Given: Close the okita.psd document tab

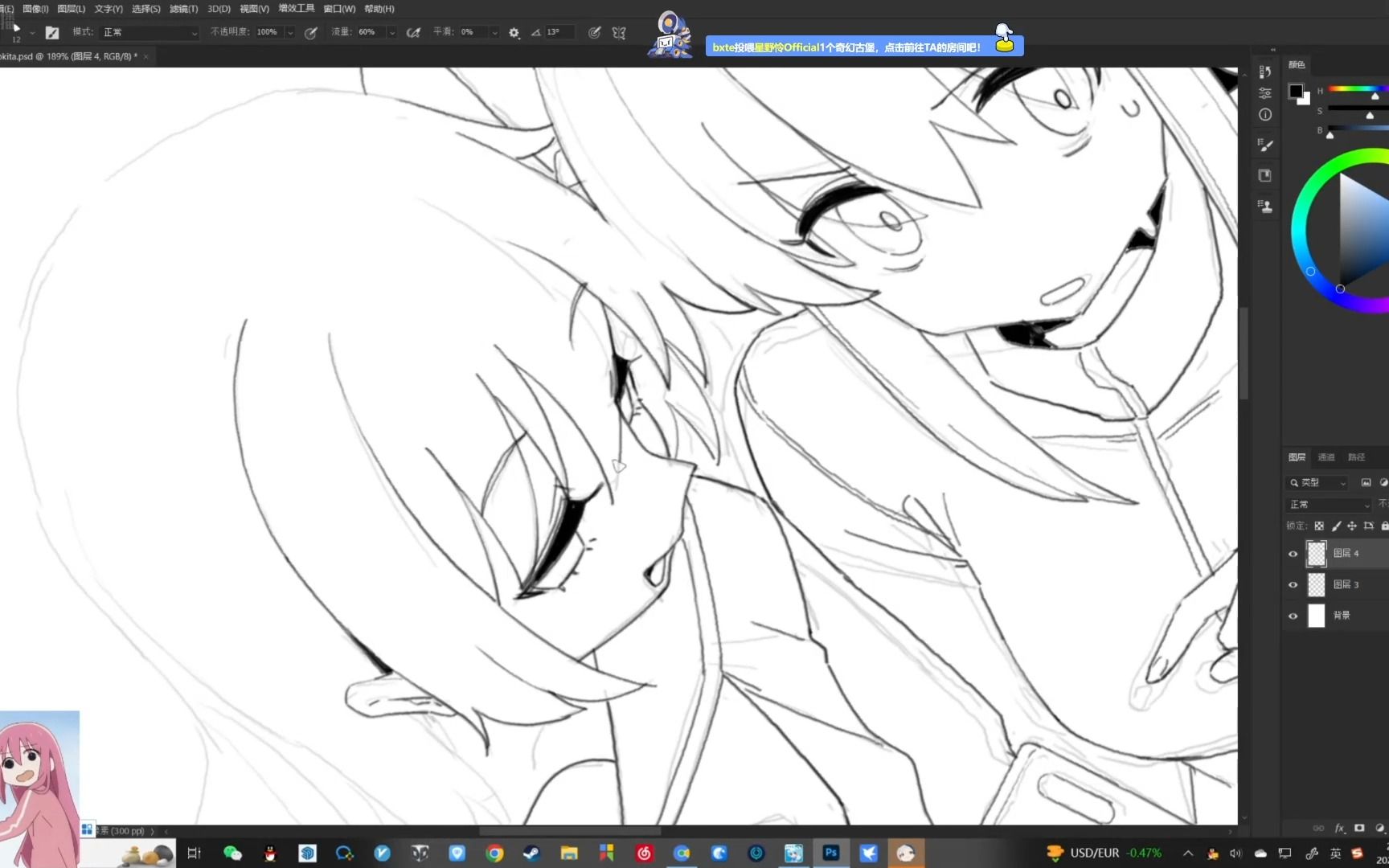Looking at the screenshot, I should coord(145,56).
